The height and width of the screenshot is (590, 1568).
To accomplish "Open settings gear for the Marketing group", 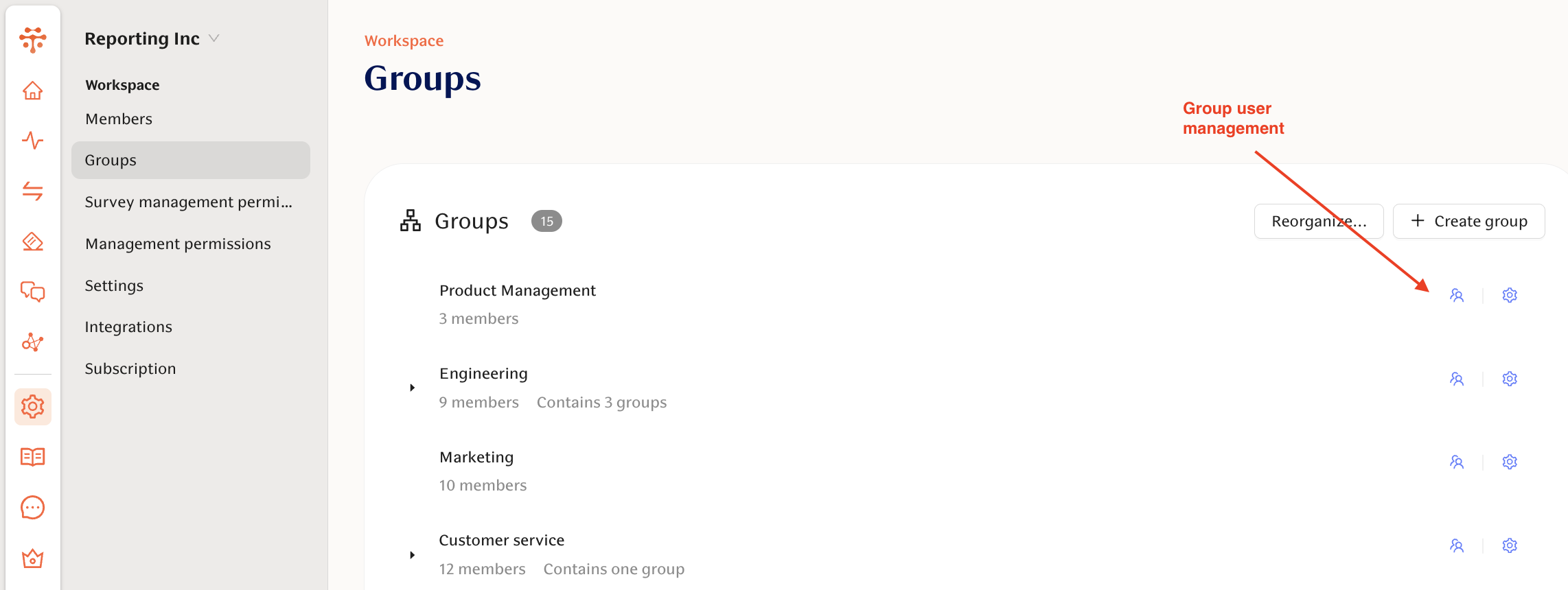I will (x=1510, y=462).
